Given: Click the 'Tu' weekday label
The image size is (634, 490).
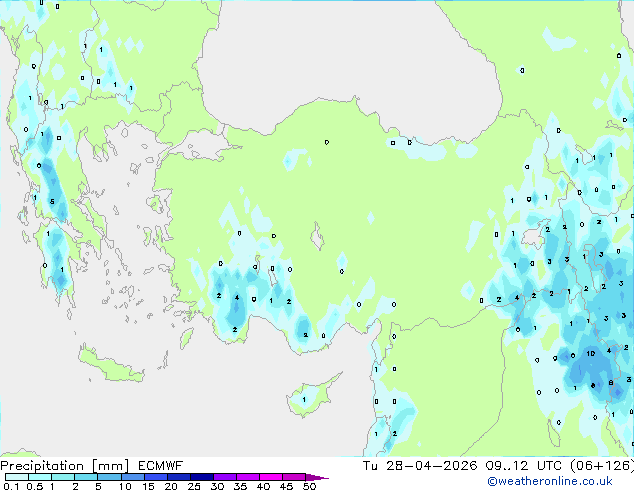Looking at the screenshot, I should [370, 466].
